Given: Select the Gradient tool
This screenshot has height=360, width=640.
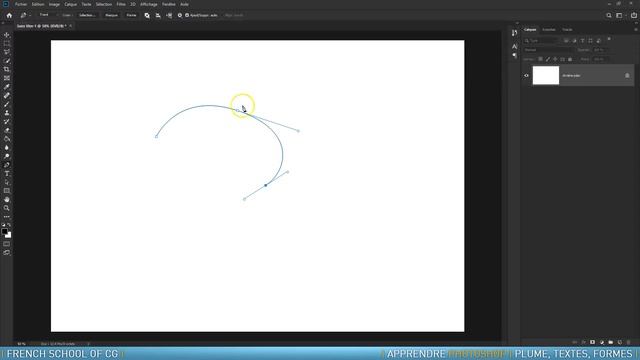Looking at the screenshot, I should coord(7,139).
